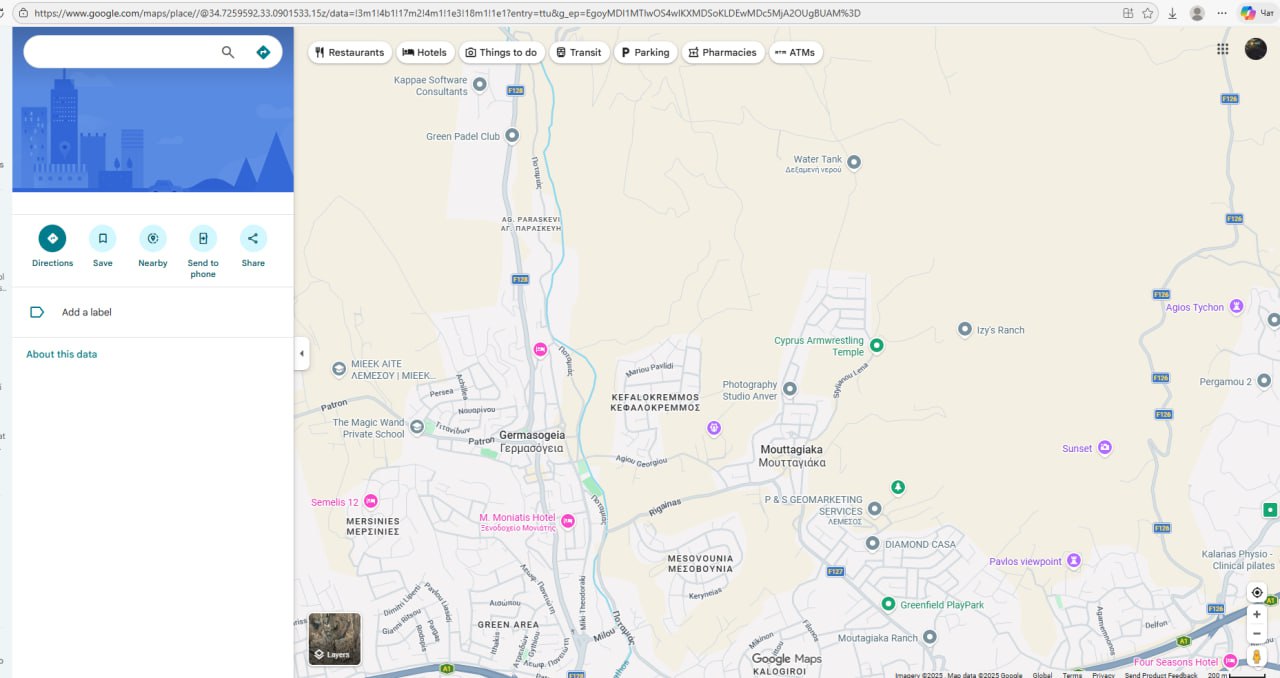Filter map by Restaurants

point(349,52)
